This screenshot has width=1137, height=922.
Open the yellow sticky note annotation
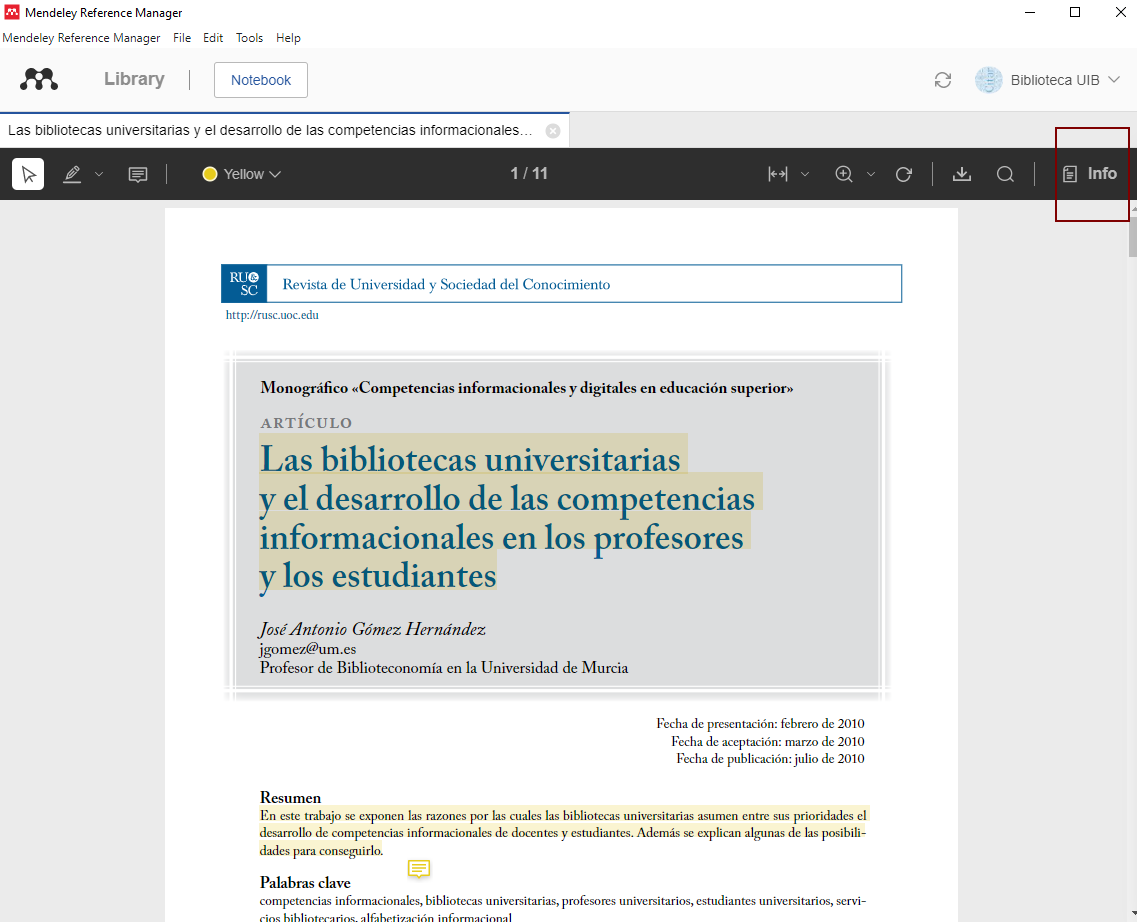[418, 868]
